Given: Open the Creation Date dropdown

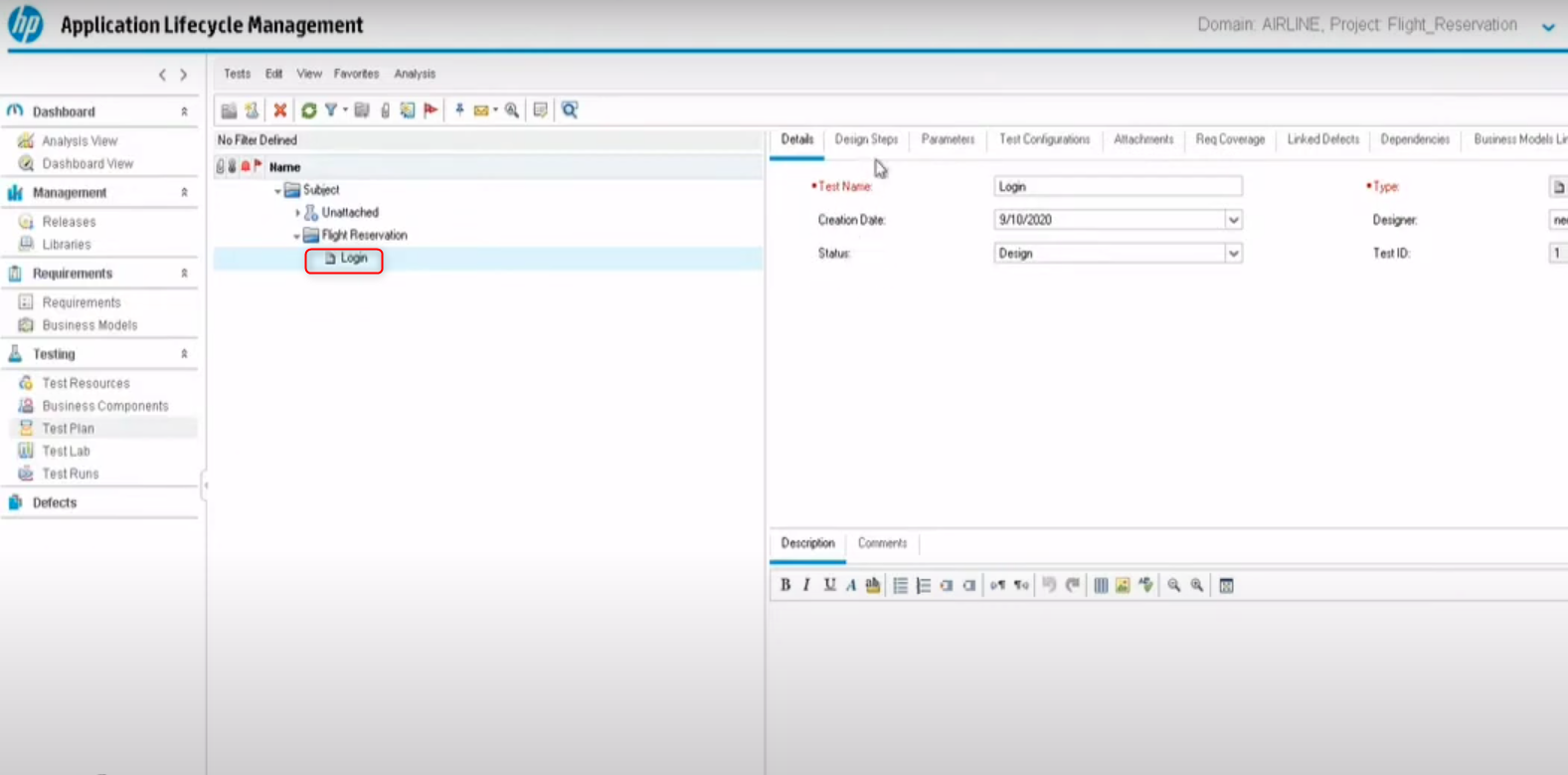Looking at the screenshot, I should (1233, 220).
